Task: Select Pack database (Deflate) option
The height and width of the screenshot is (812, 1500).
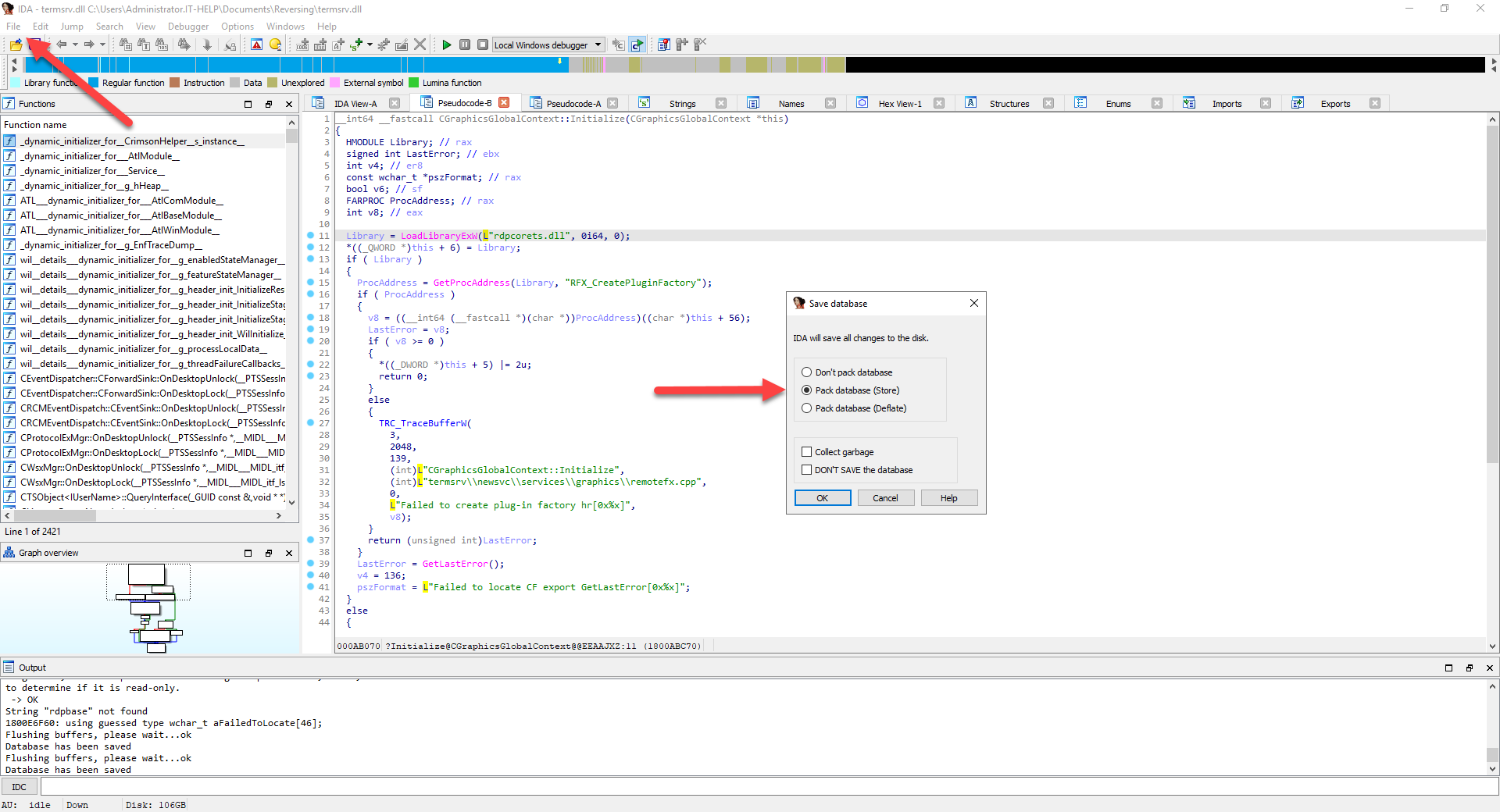Action: pyautogui.click(x=807, y=408)
